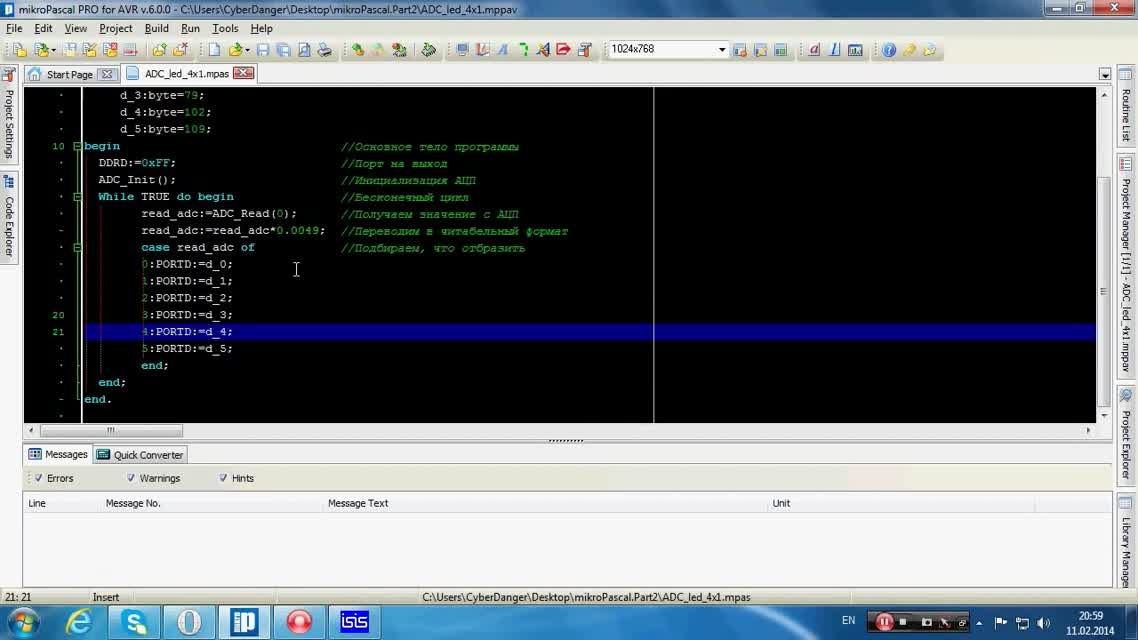
Task: Open the editor tabs list dropdown arrow
Action: point(1105,74)
